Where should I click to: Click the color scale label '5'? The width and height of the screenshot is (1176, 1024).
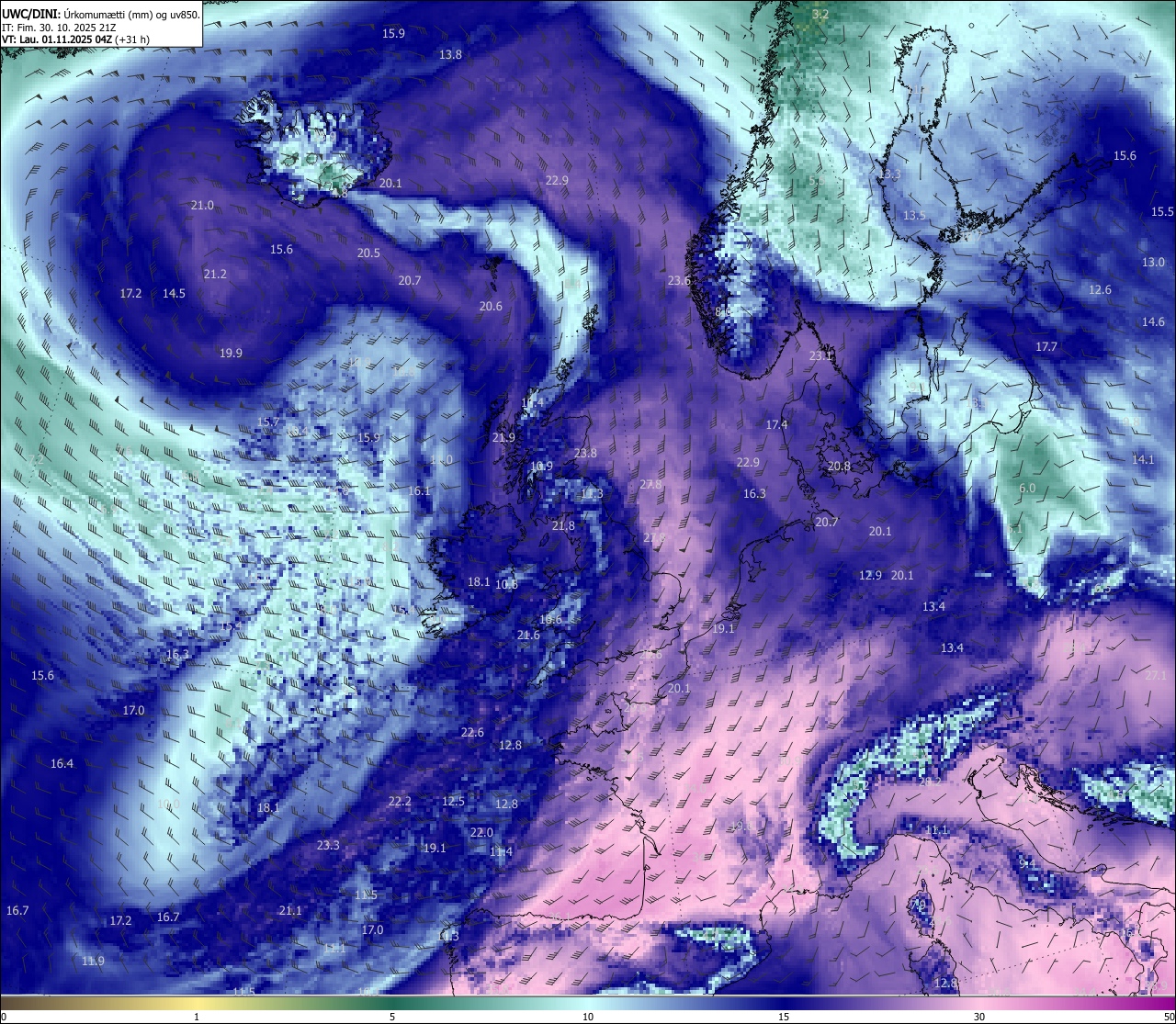click(x=392, y=1017)
